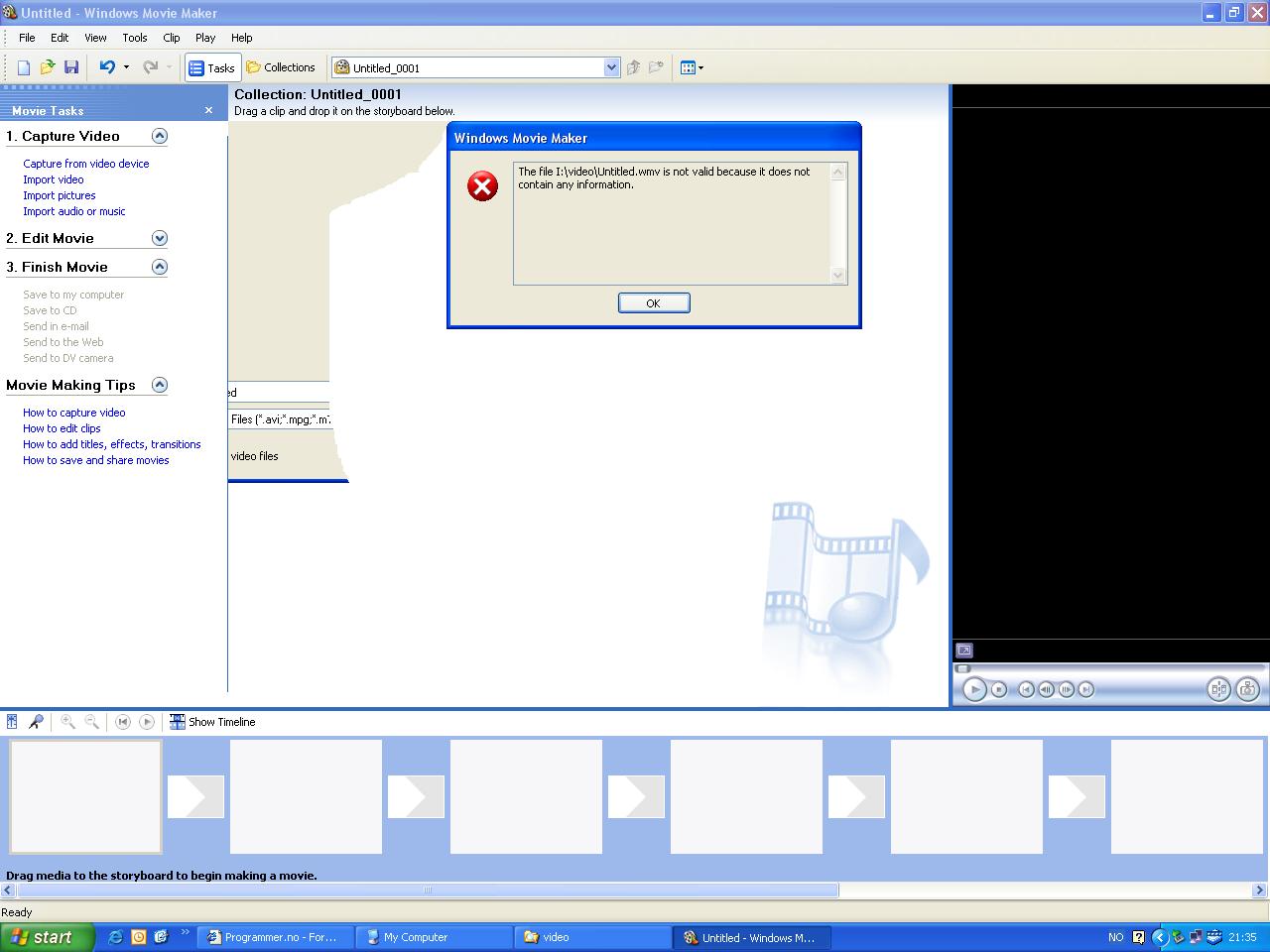Open the File menu
This screenshot has height=952, width=1270.
click(27, 38)
